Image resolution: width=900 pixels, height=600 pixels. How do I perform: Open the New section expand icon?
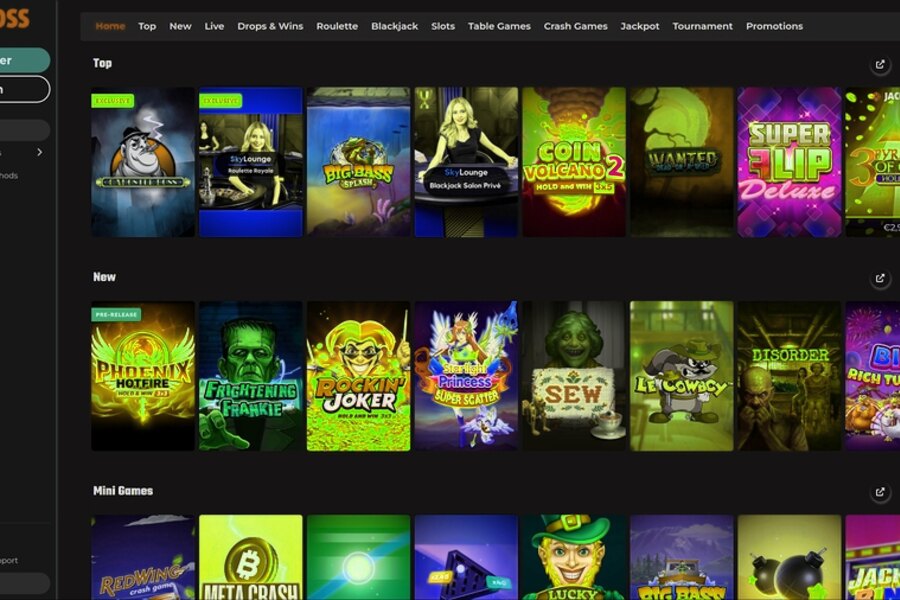tap(880, 278)
